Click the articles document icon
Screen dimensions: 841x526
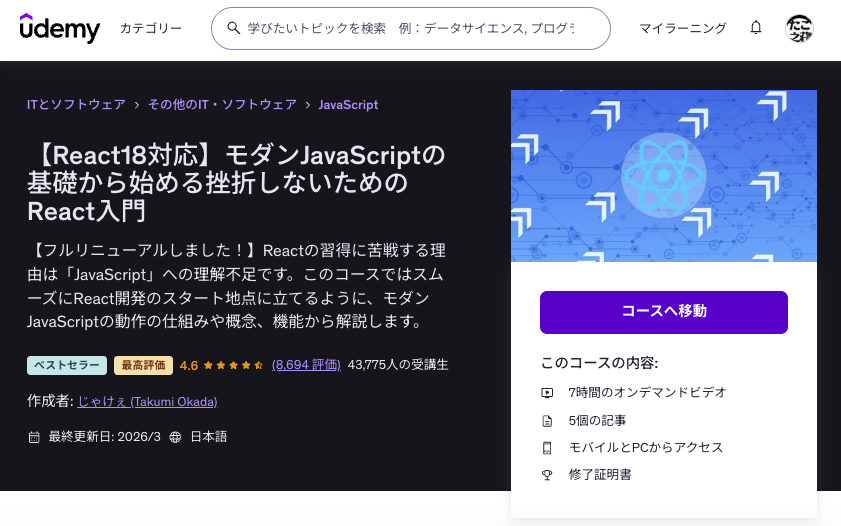(547, 421)
